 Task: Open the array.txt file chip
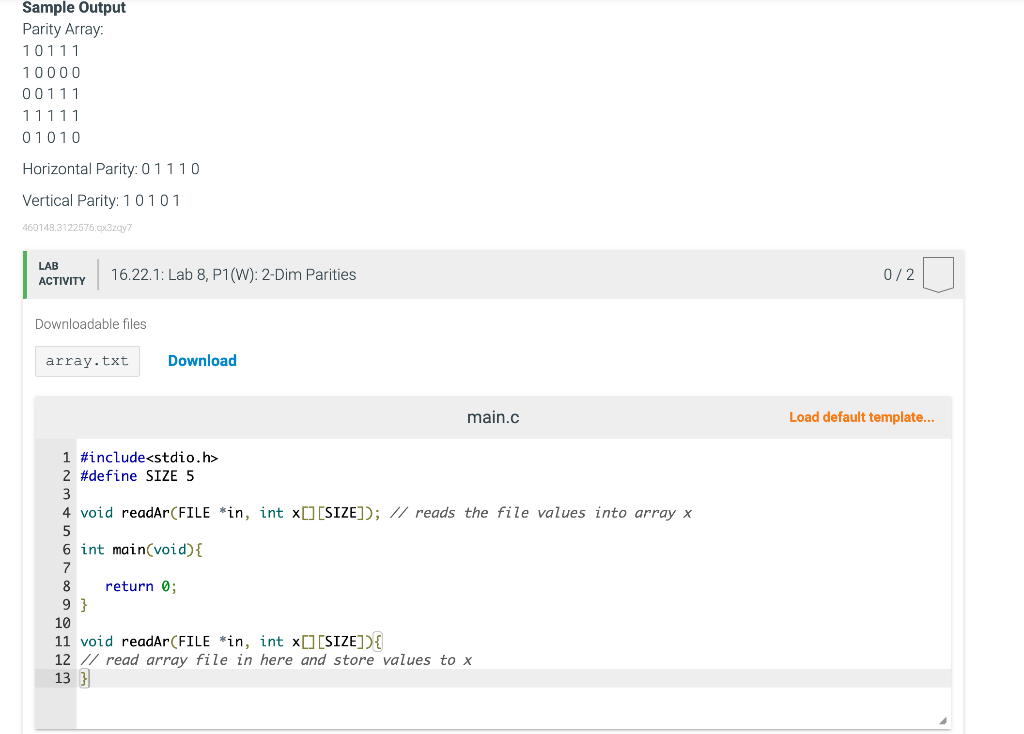click(x=87, y=361)
